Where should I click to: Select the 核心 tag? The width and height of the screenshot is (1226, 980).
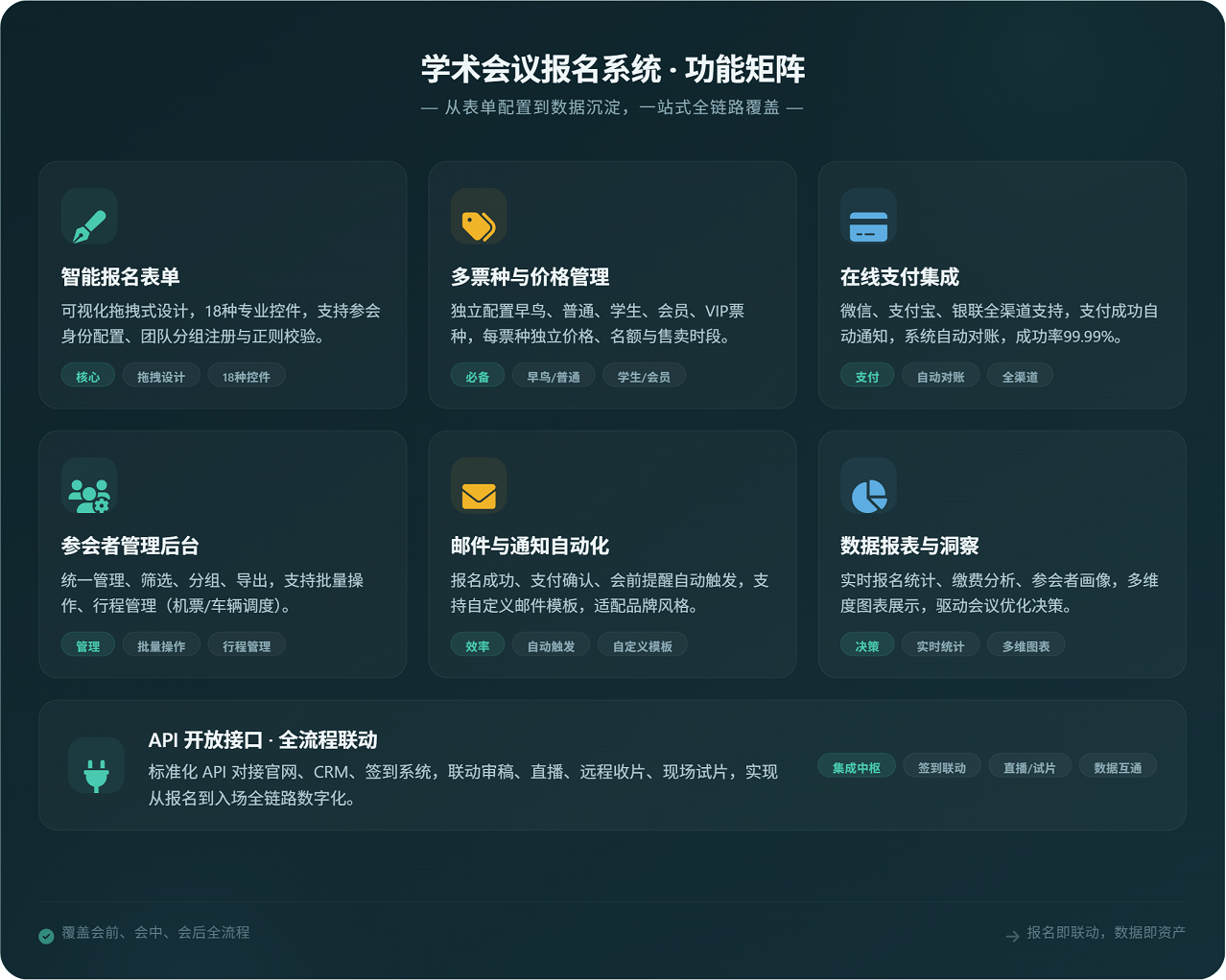(88, 376)
